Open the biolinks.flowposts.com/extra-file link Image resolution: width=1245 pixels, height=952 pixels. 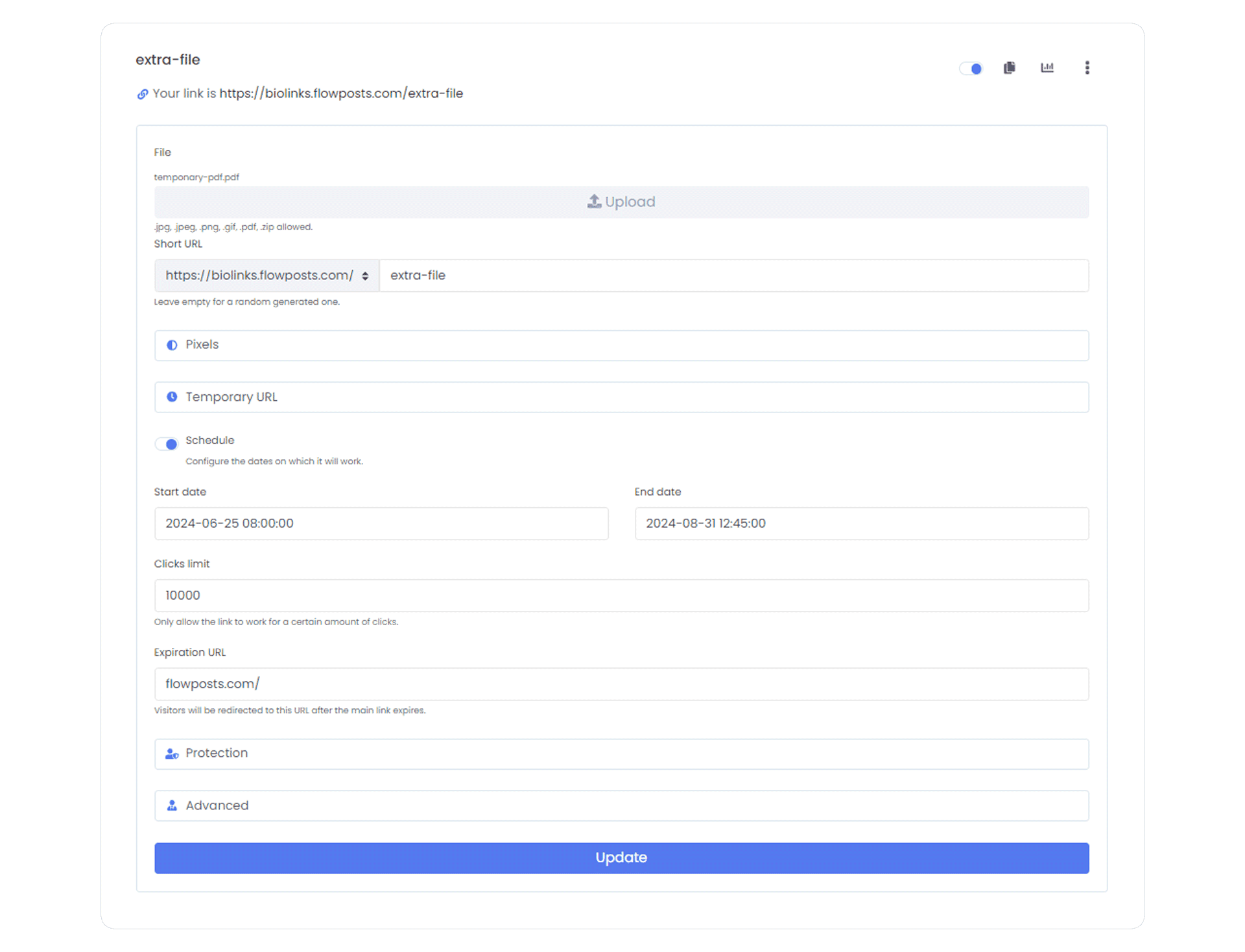click(x=341, y=93)
